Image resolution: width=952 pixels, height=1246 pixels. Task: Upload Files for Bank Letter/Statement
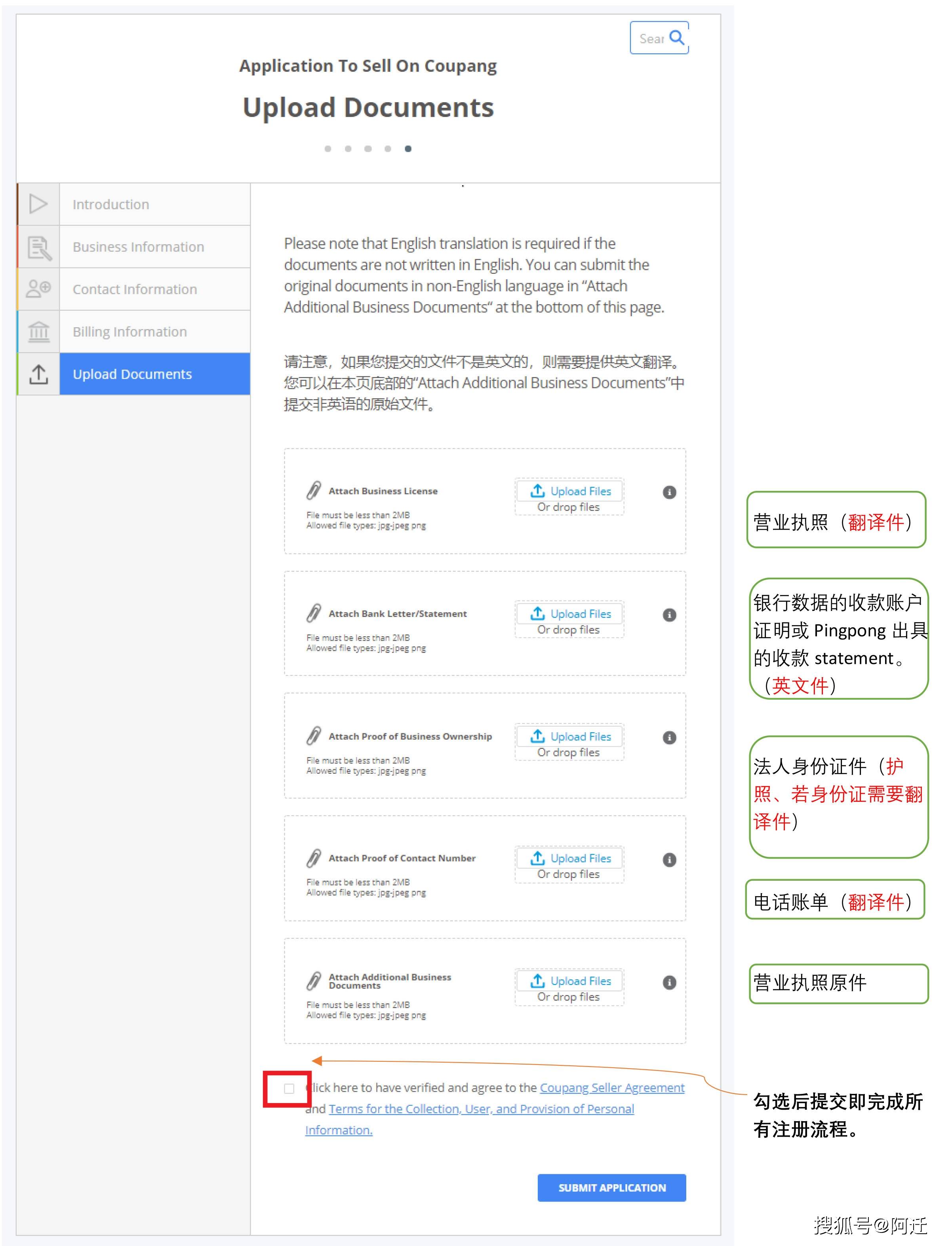click(x=570, y=614)
